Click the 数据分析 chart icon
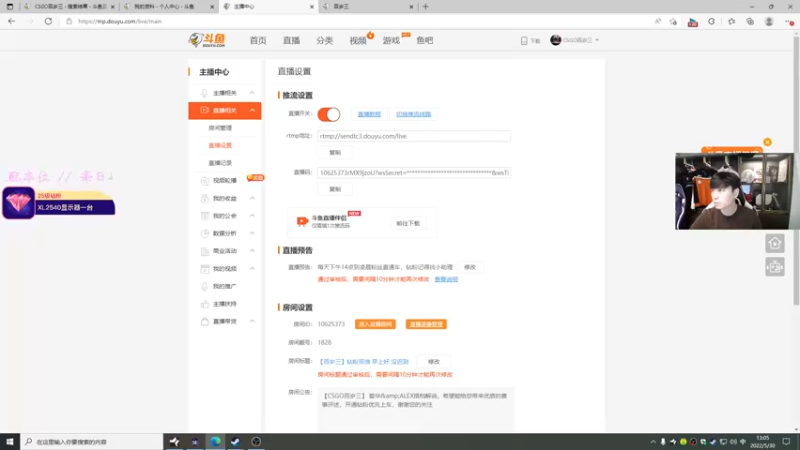800x450 pixels. coord(205,233)
